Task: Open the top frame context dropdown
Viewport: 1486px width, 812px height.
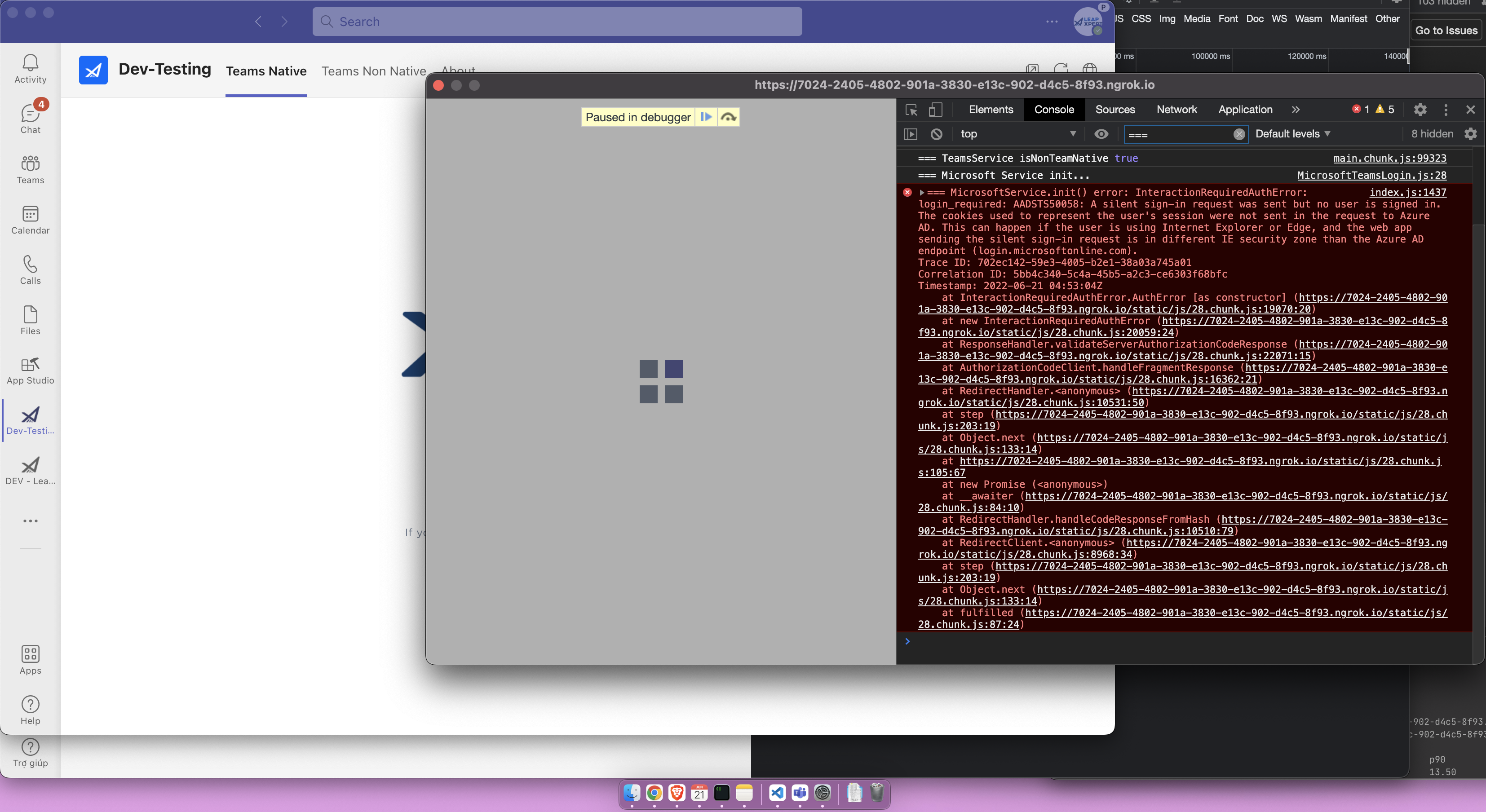Action: tap(1018, 134)
